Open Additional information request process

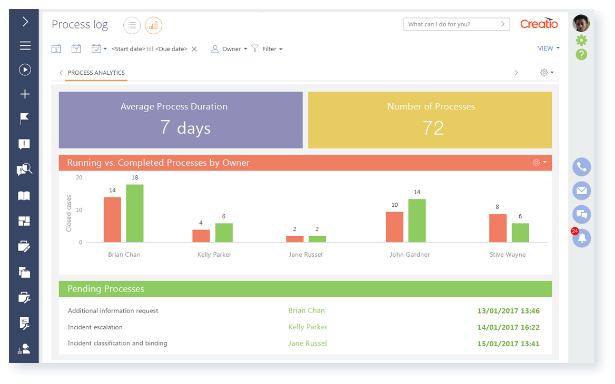pos(113,311)
